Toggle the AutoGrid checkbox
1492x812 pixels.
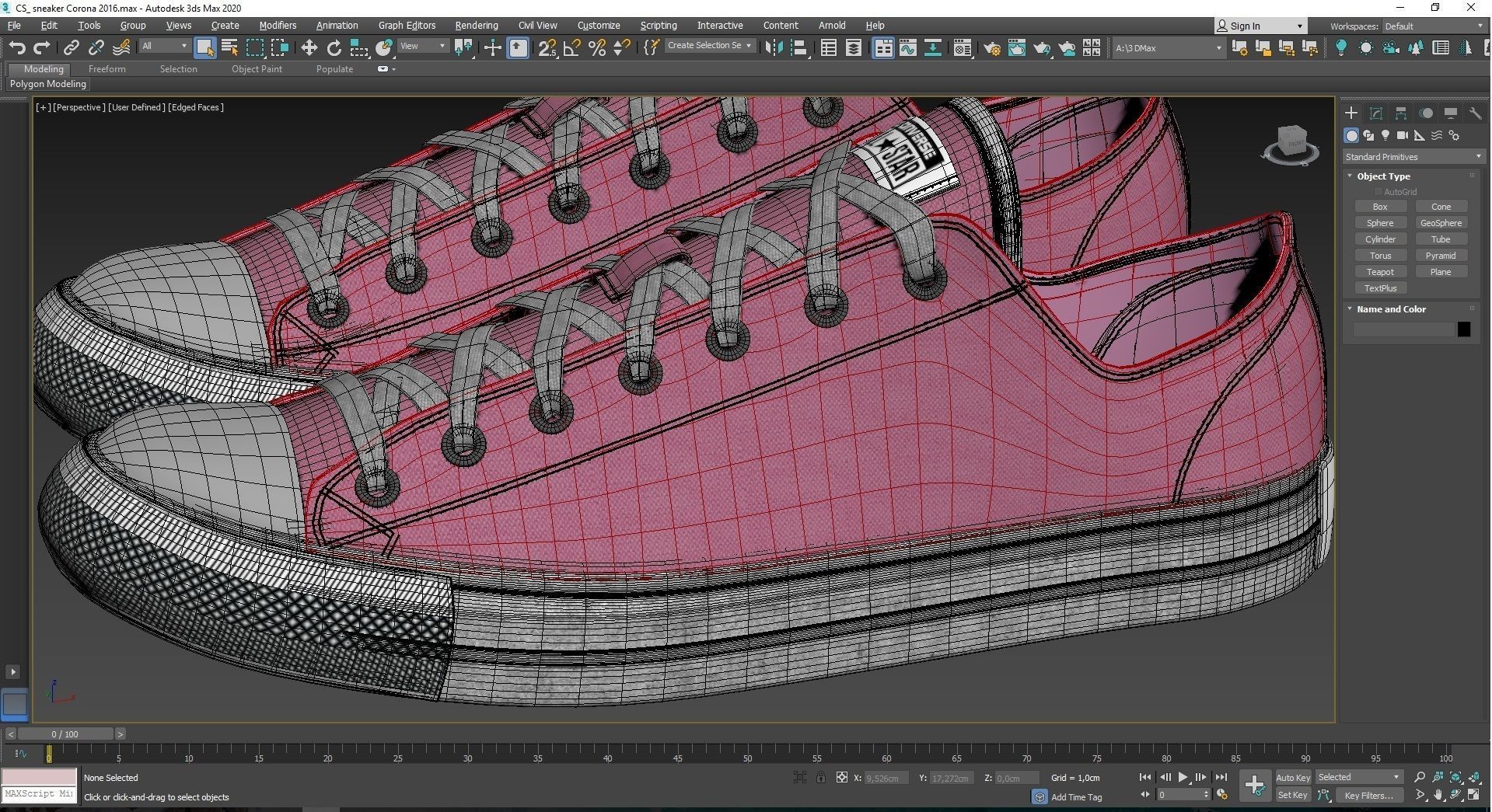tap(1378, 192)
